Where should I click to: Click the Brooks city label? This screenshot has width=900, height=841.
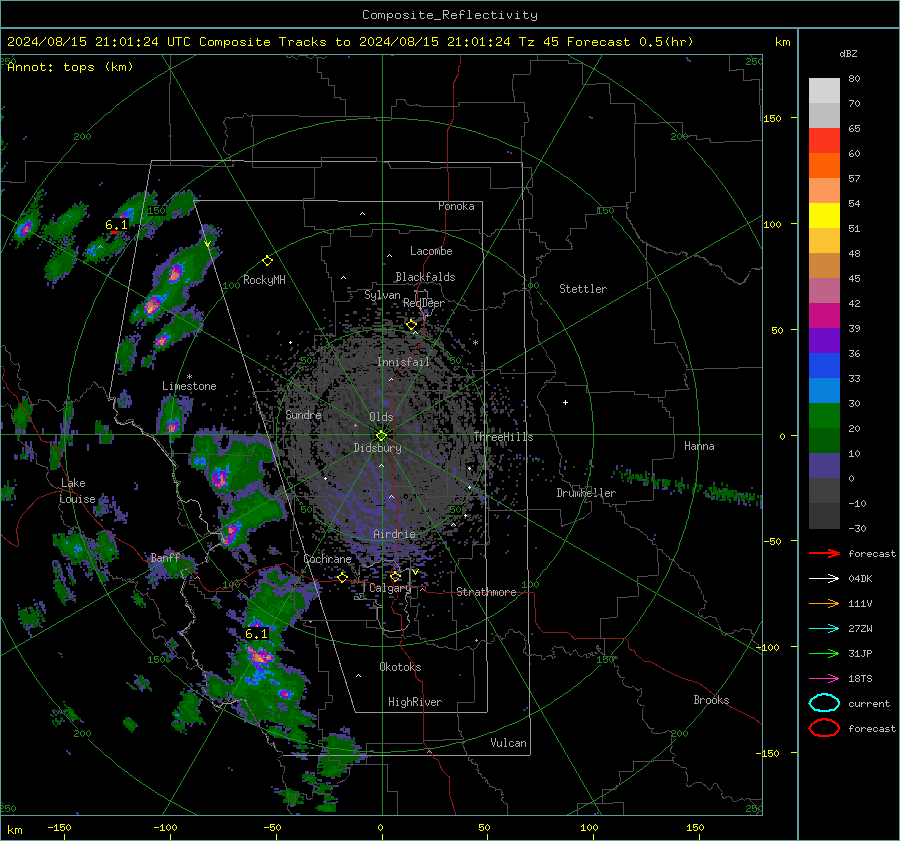click(x=711, y=700)
